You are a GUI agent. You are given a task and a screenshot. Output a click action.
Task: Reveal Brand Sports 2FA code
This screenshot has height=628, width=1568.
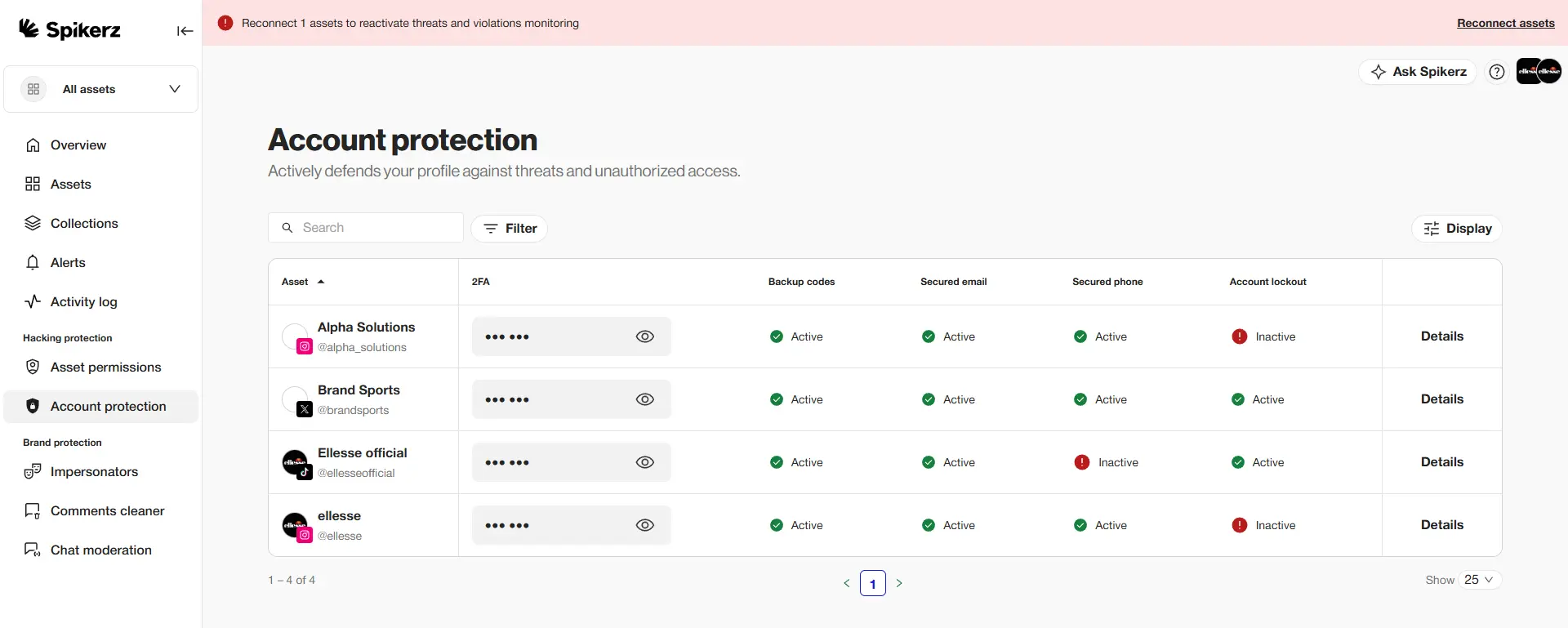click(x=644, y=399)
